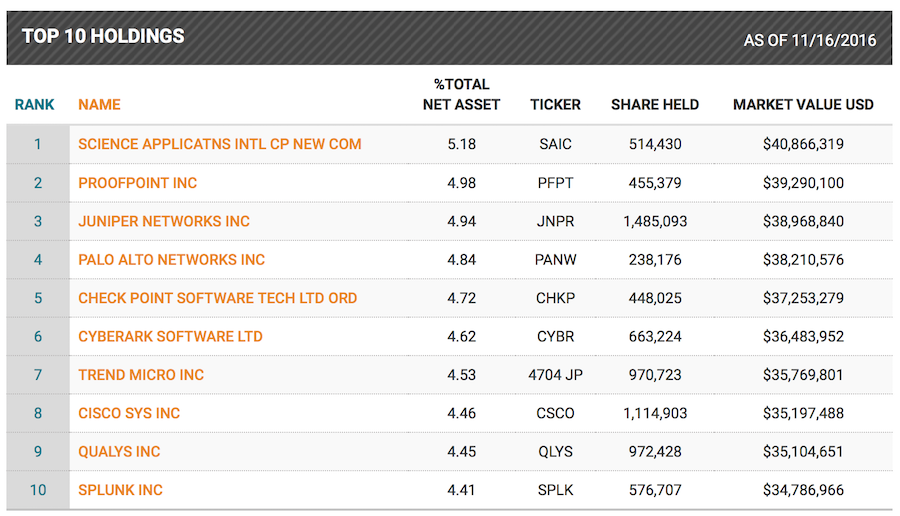Click the %Total Net Asset header
This screenshot has width=900, height=516.
coord(461,95)
